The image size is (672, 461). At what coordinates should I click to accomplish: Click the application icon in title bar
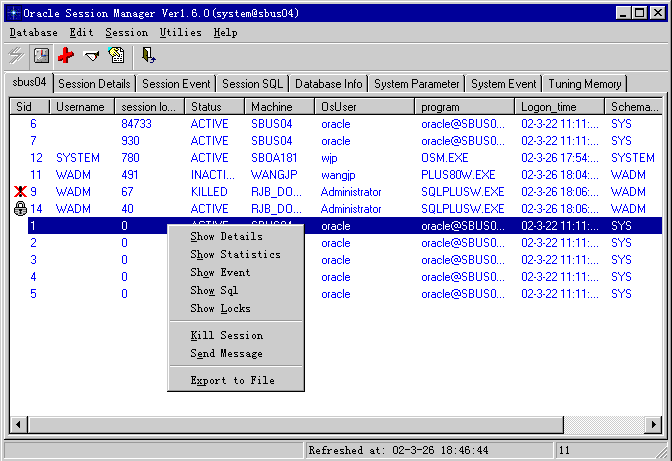point(13,13)
